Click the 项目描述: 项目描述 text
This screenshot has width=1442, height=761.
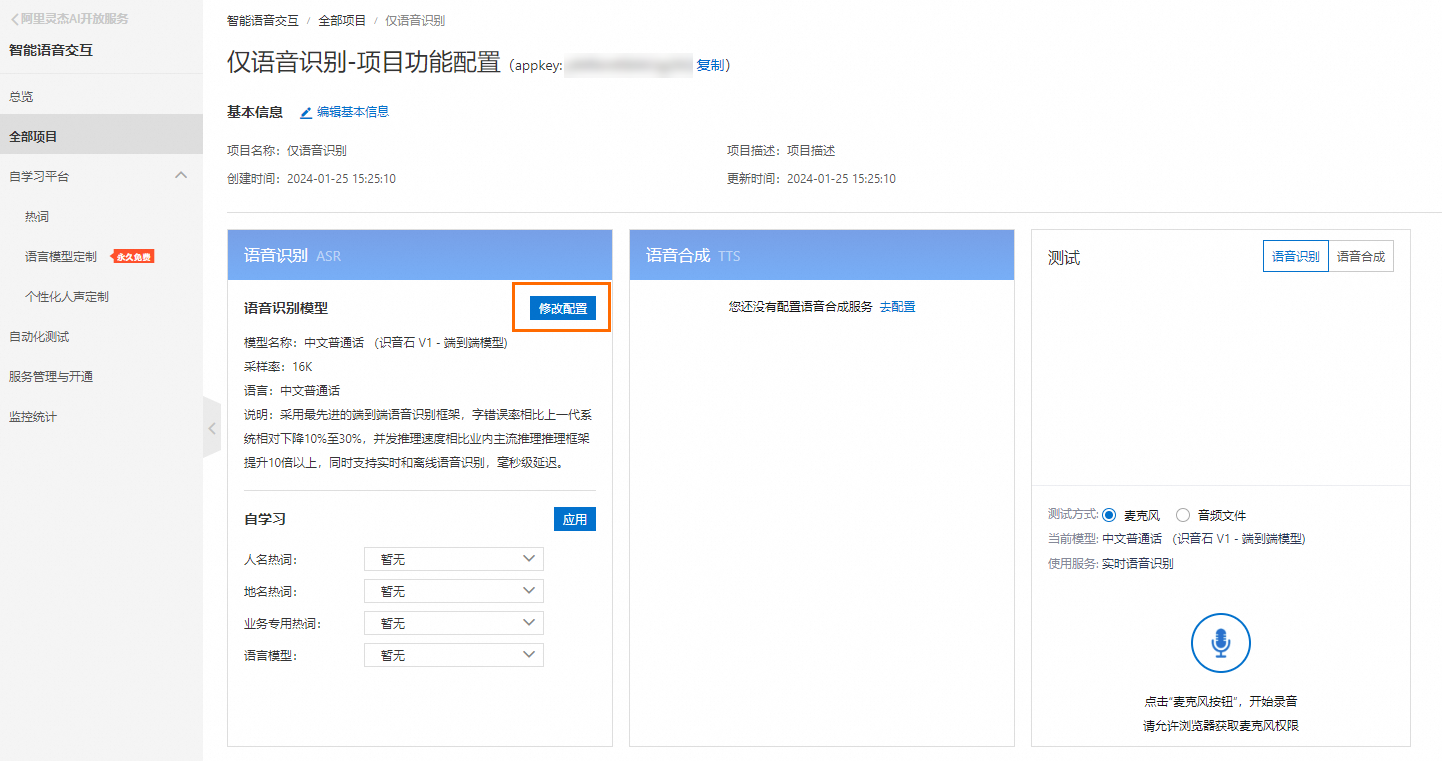point(781,150)
